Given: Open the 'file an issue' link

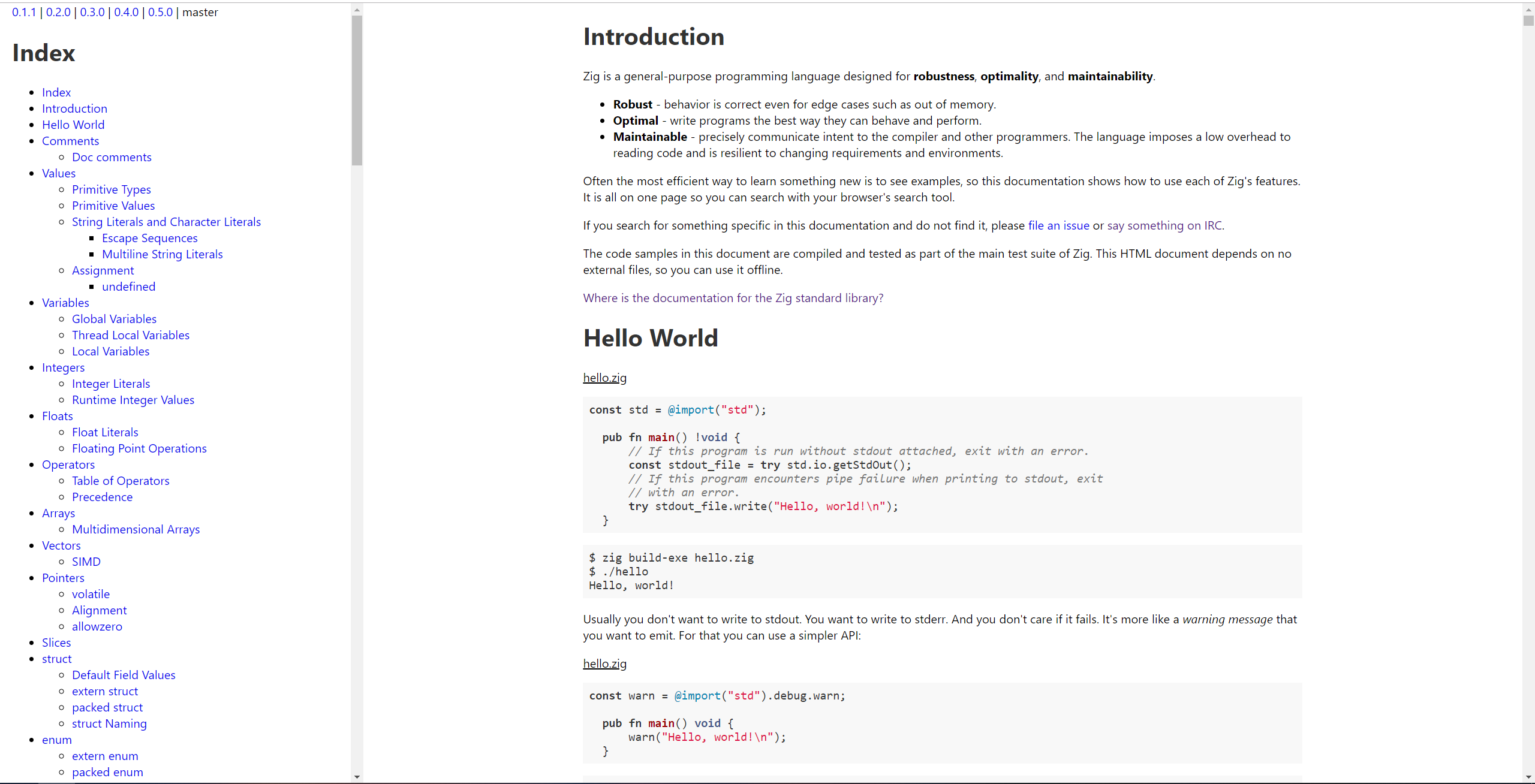Looking at the screenshot, I should pyautogui.click(x=1058, y=225).
